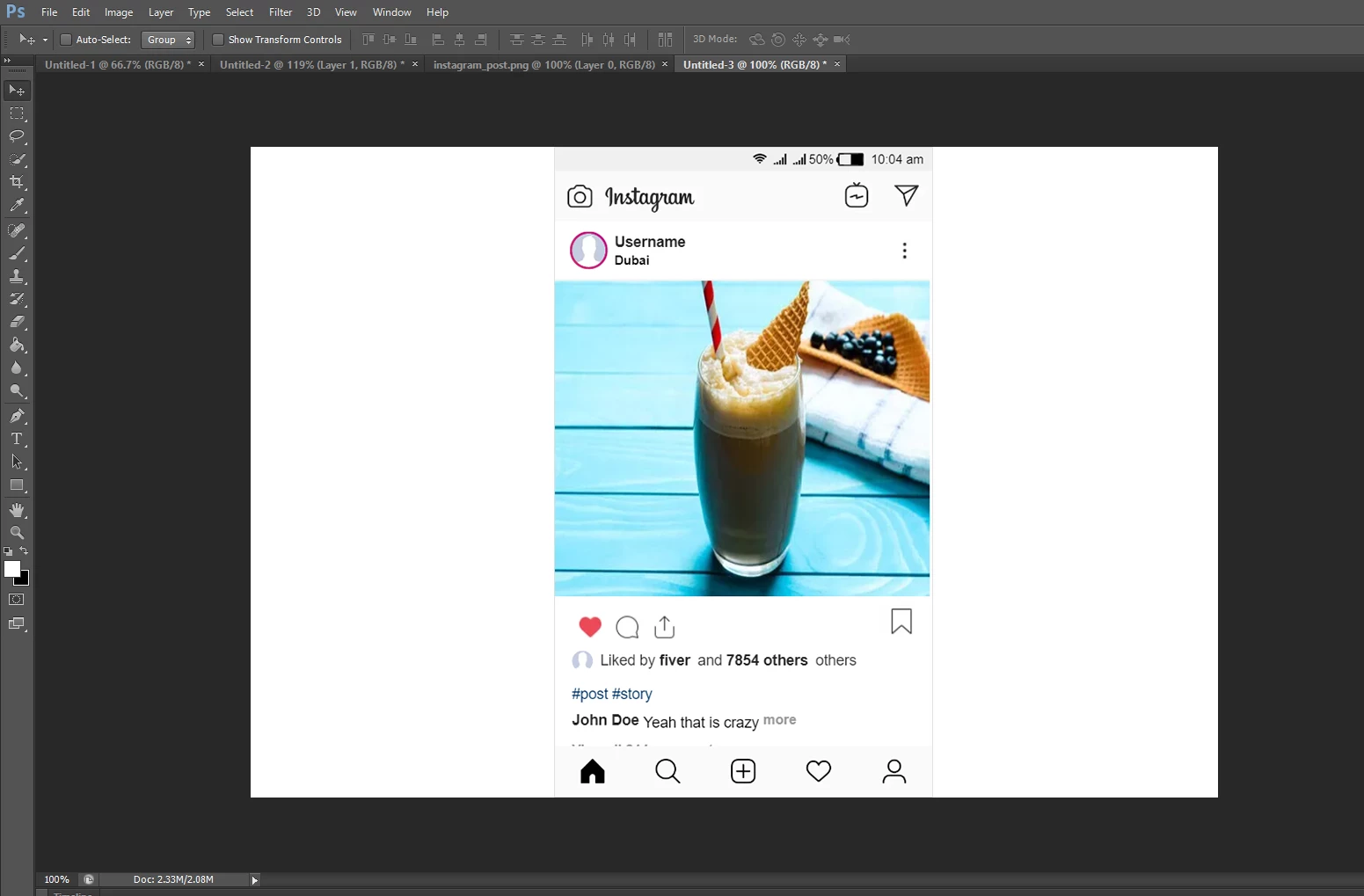Viewport: 1364px width, 896px height.
Task: Align horizontal centers of layers
Action: point(459,40)
